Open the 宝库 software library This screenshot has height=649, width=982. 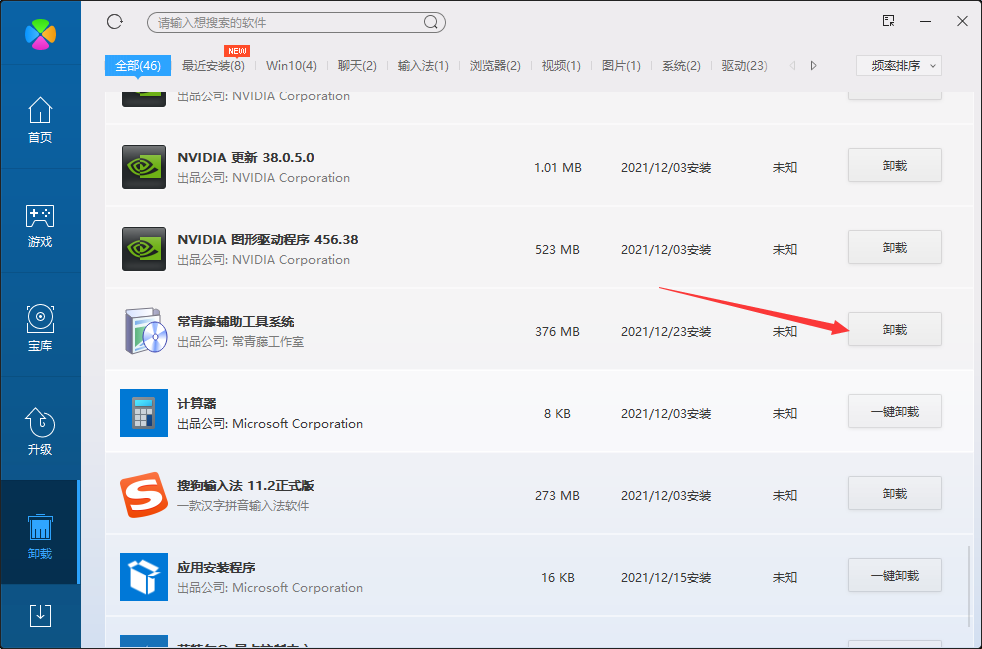[40, 328]
